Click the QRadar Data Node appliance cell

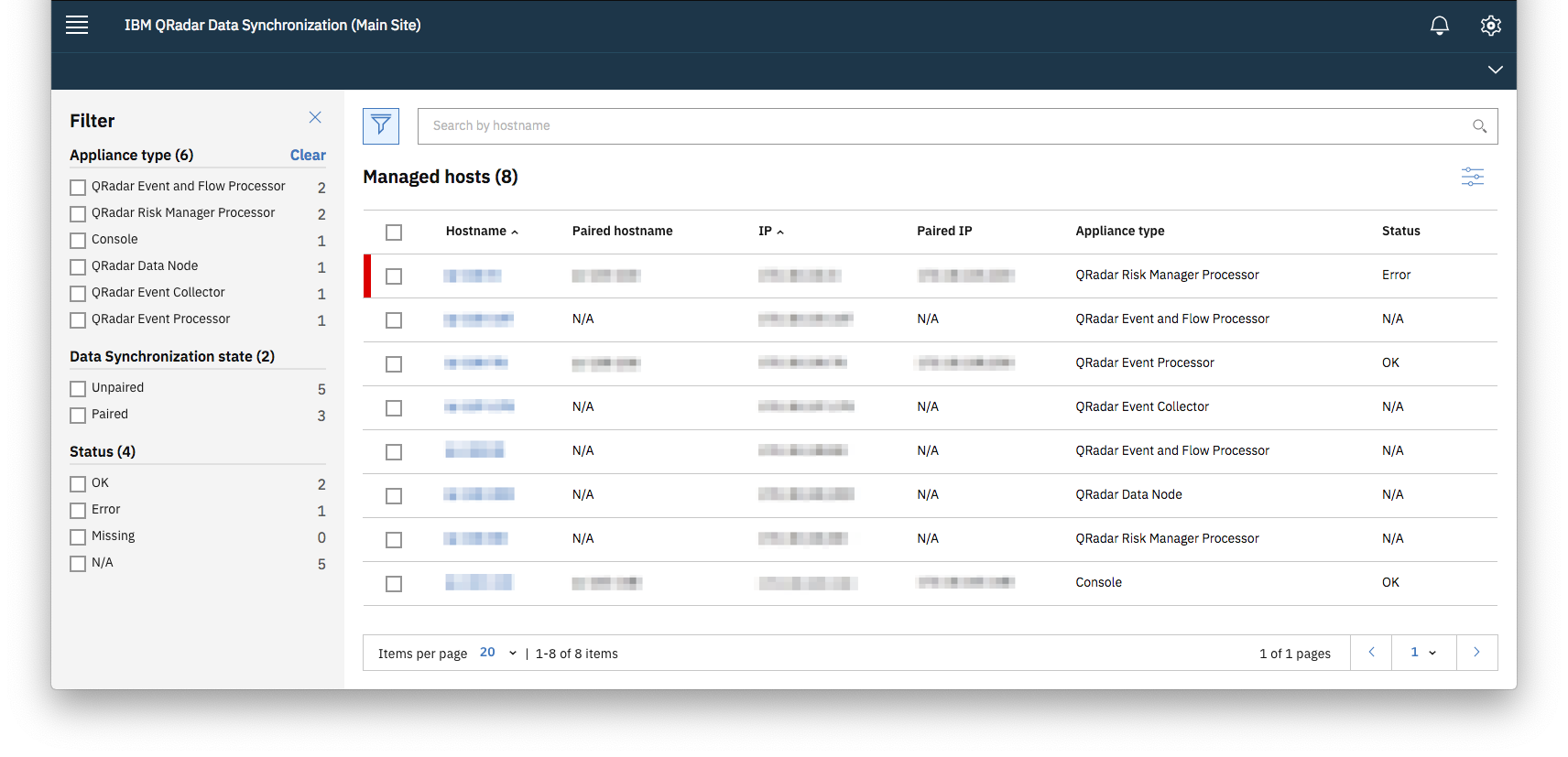click(1128, 495)
